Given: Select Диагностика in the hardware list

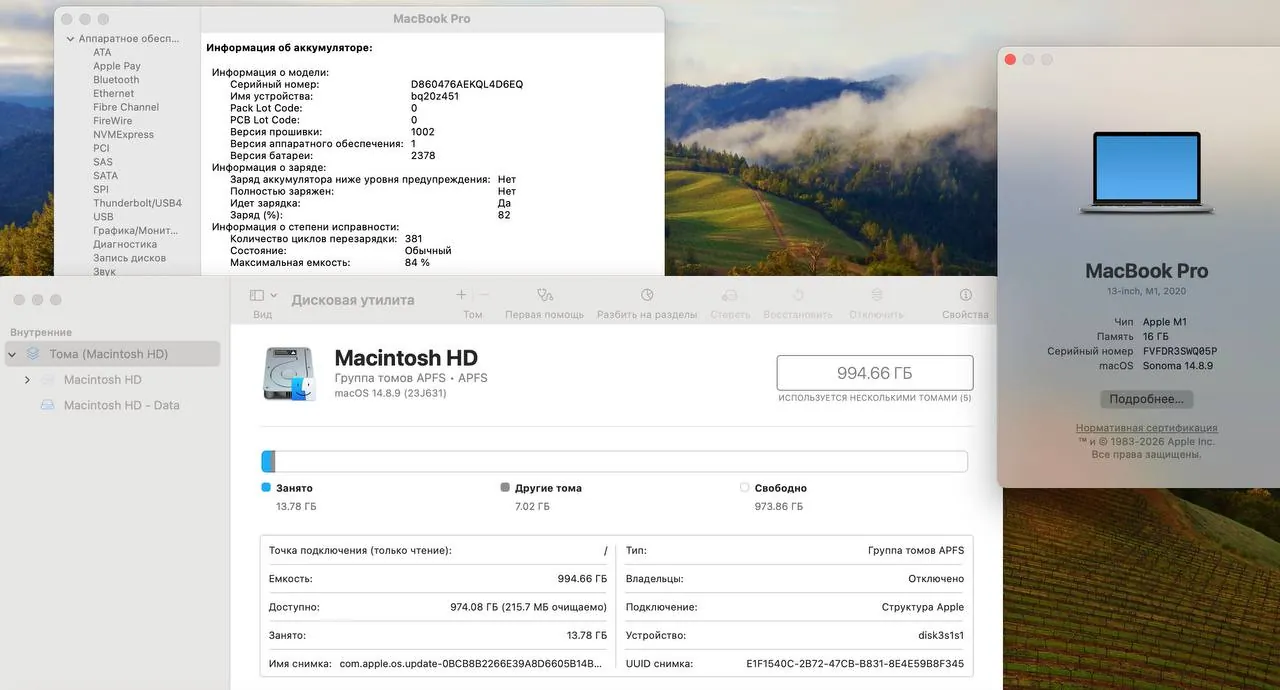Looking at the screenshot, I should click(125, 244).
